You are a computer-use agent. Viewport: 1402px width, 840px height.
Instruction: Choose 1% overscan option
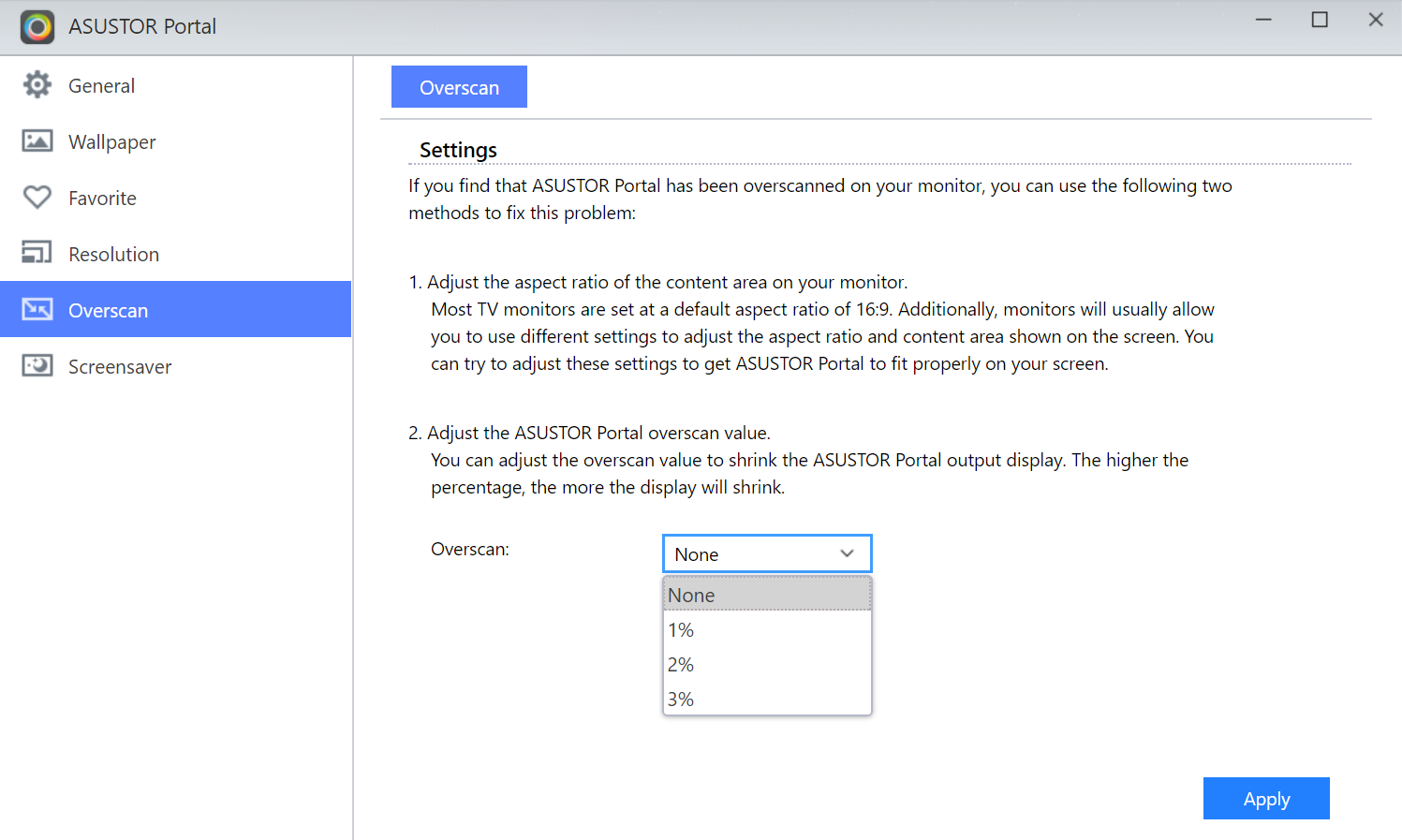[x=767, y=629]
